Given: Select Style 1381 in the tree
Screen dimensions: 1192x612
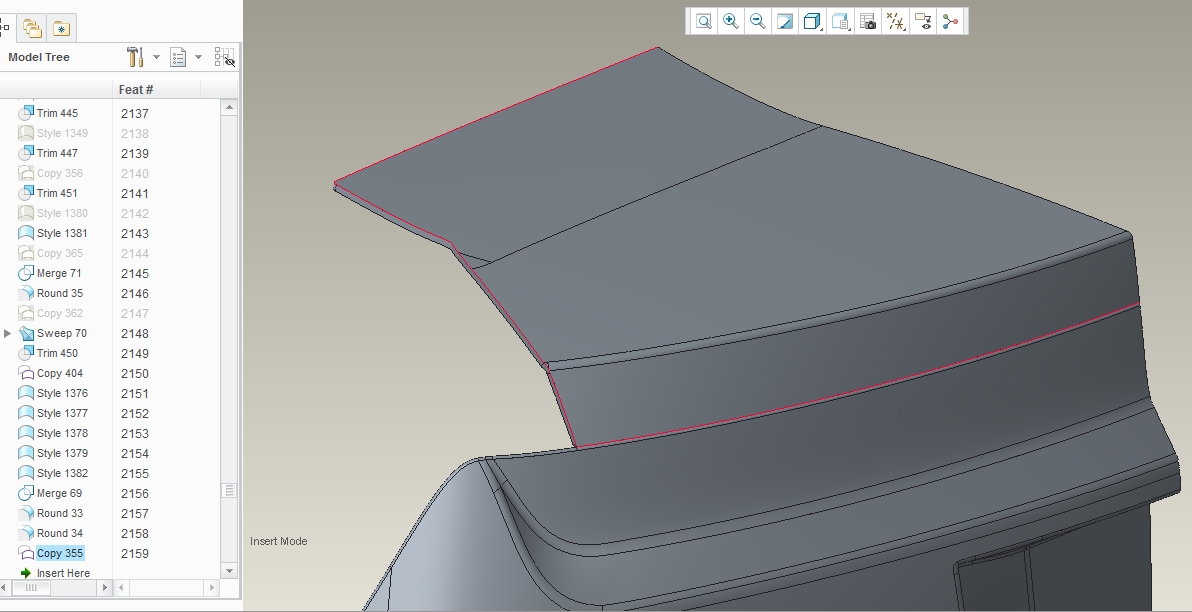Looking at the screenshot, I should tap(62, 233).
